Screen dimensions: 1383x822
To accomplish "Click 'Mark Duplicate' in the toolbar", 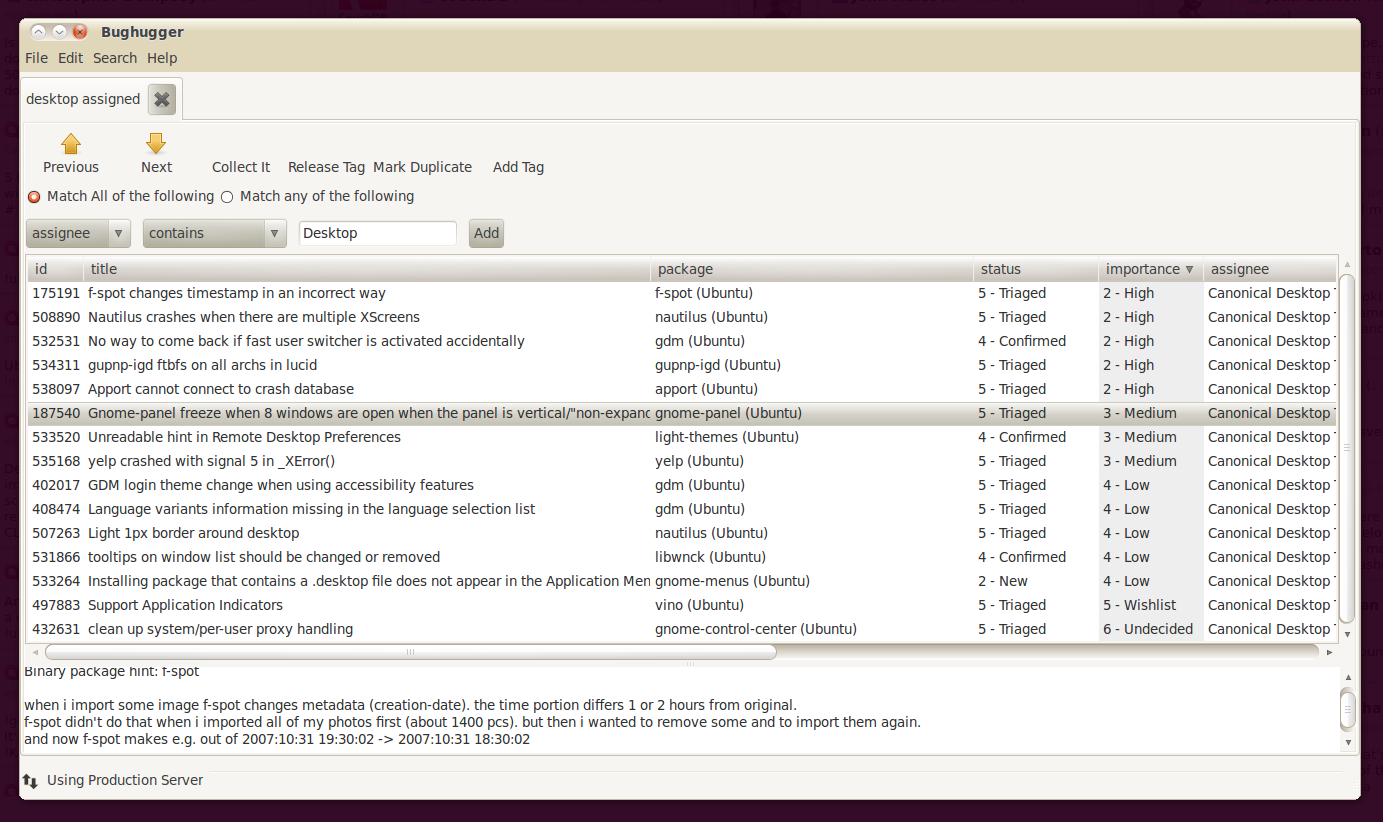I will [x=422, y=167].
